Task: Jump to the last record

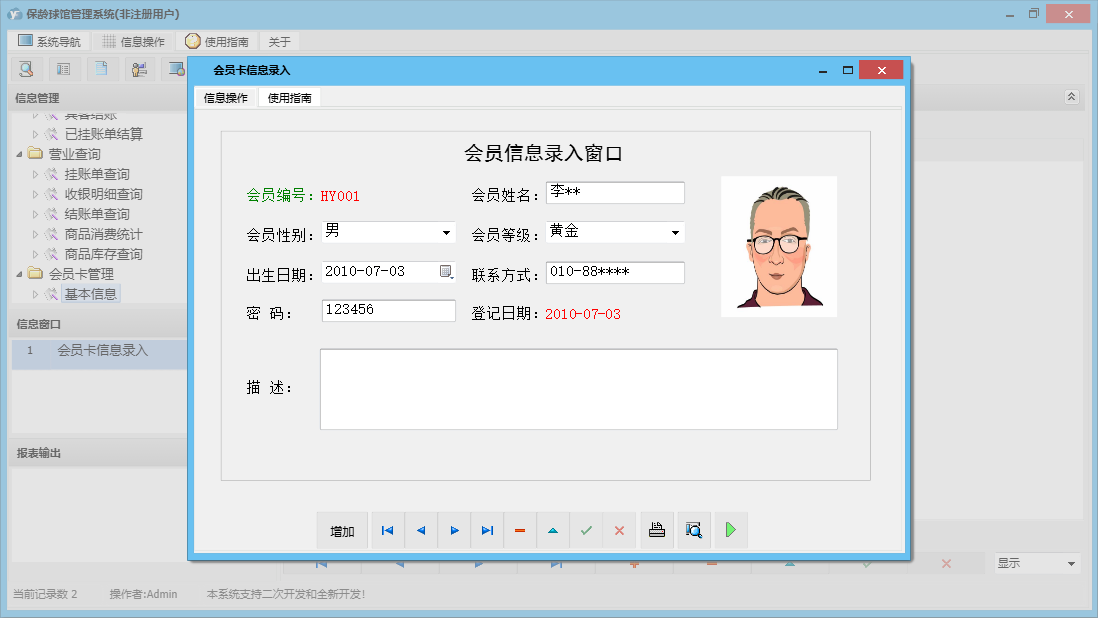Action: [x=487, y=530]
